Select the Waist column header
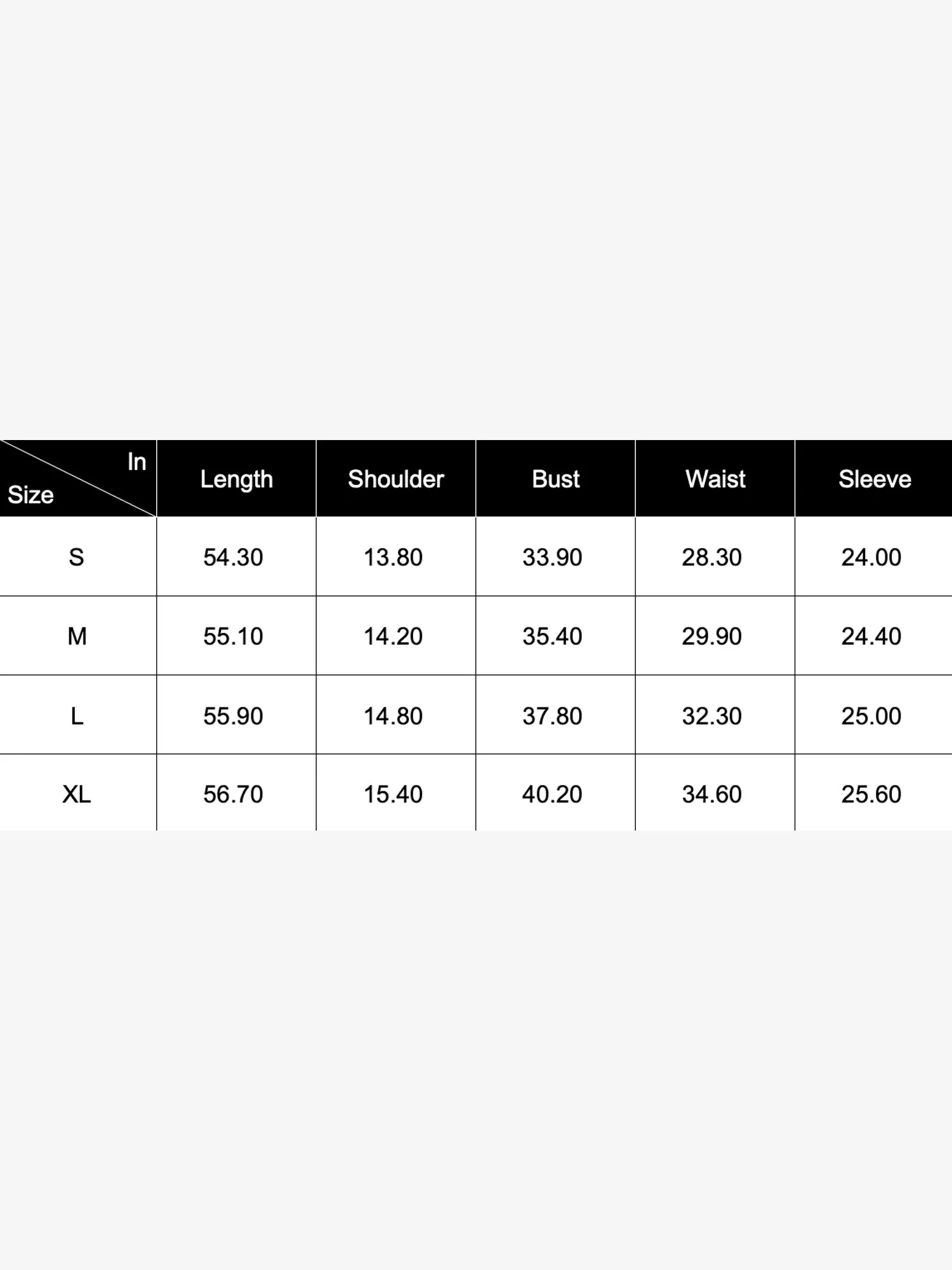 715,479
